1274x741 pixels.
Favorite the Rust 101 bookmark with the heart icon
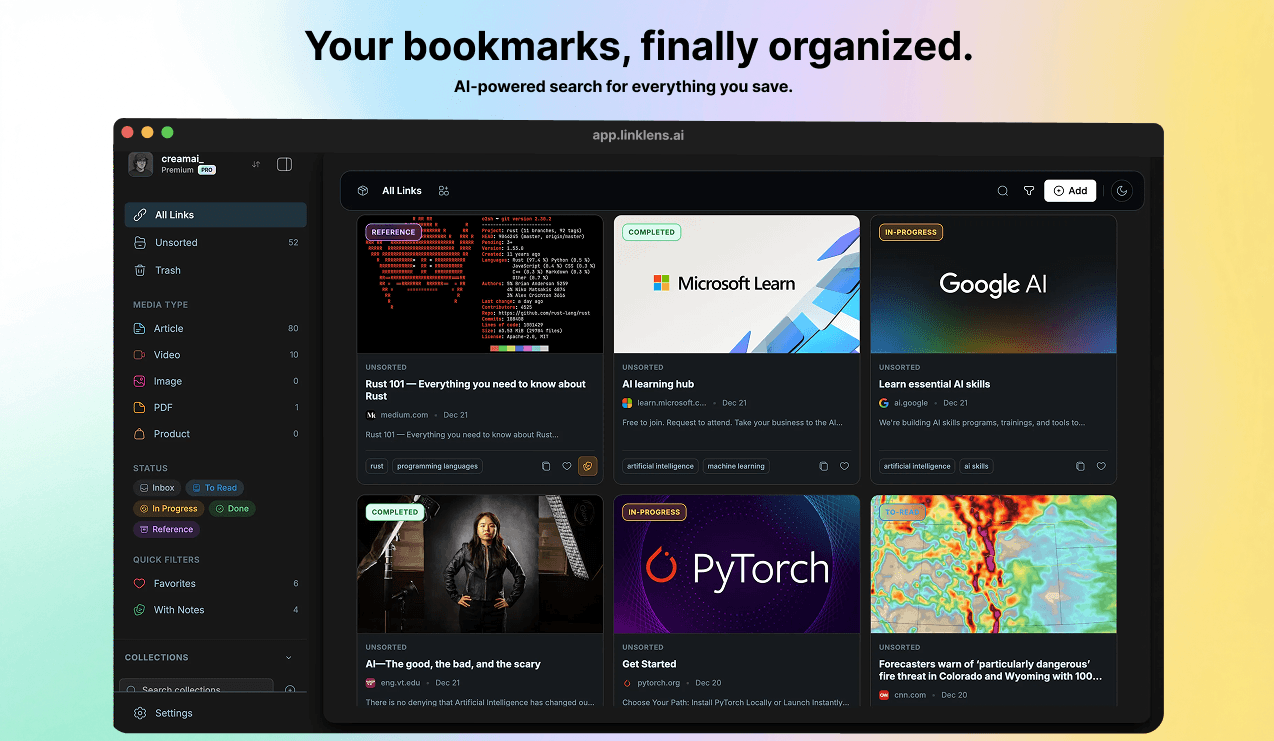566,466
